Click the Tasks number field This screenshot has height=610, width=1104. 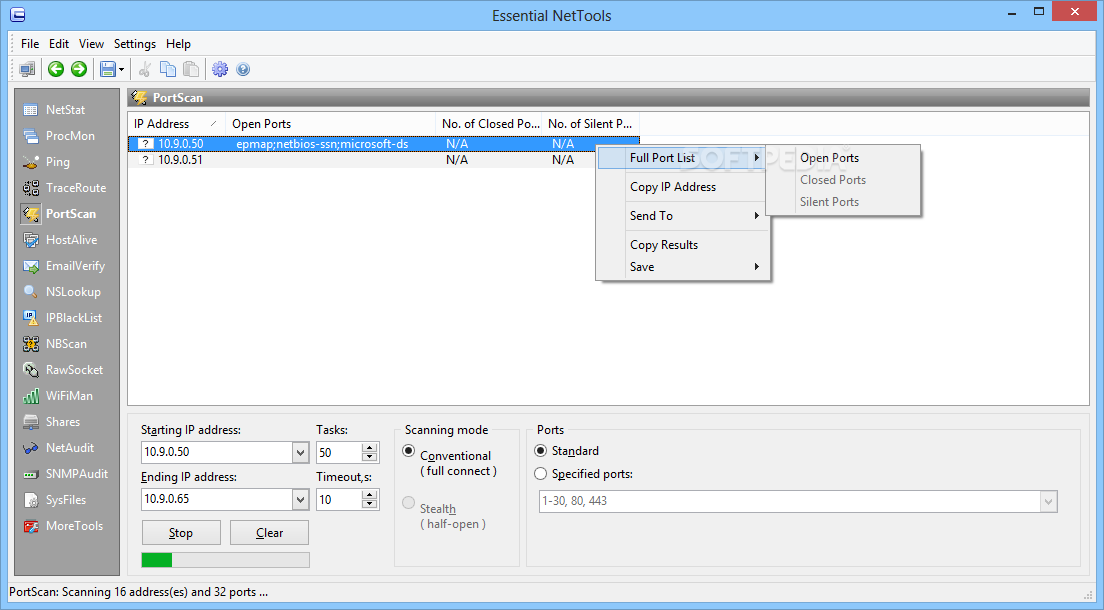point(339,452)
